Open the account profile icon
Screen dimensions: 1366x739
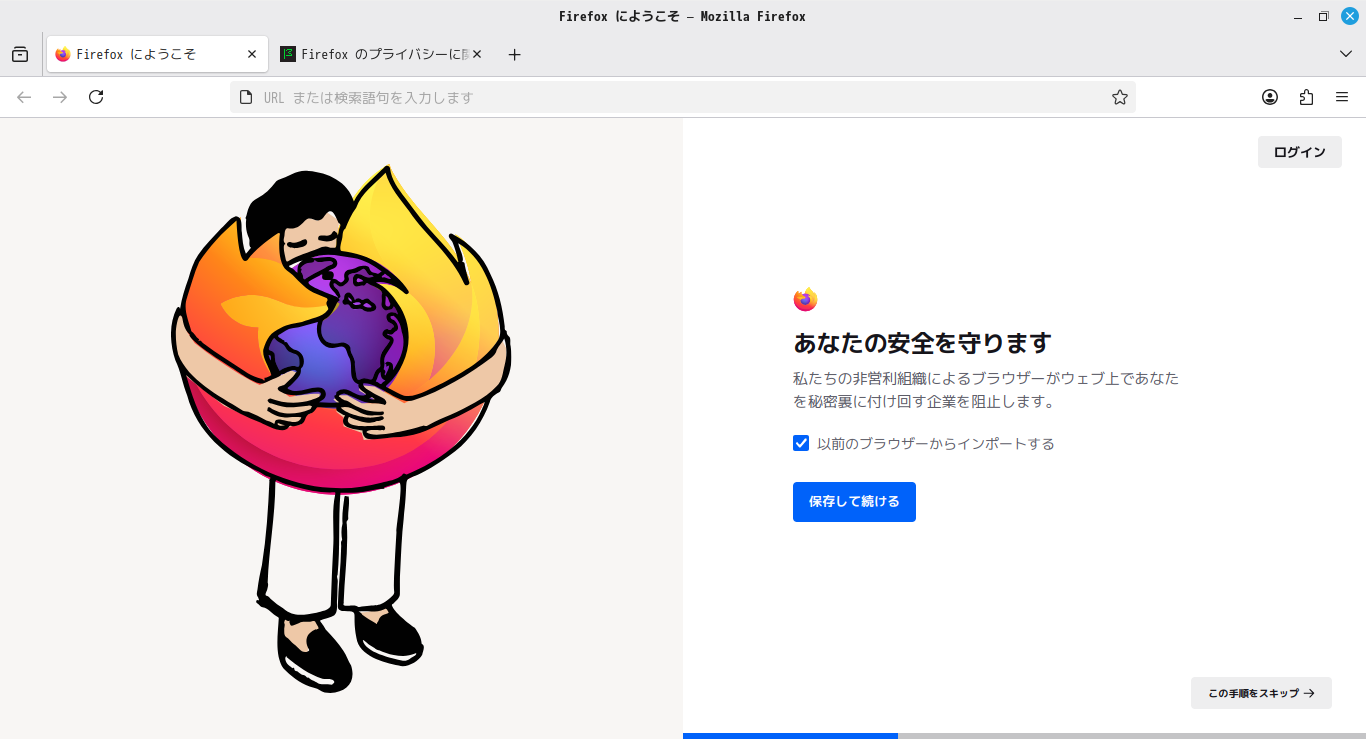pos(1270,97)
